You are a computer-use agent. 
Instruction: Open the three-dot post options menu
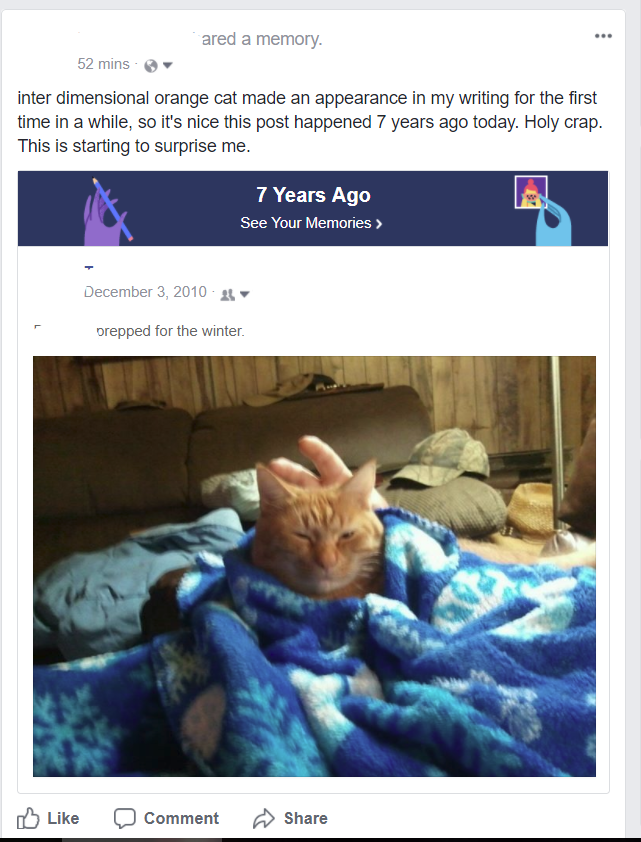coord(603,36)
